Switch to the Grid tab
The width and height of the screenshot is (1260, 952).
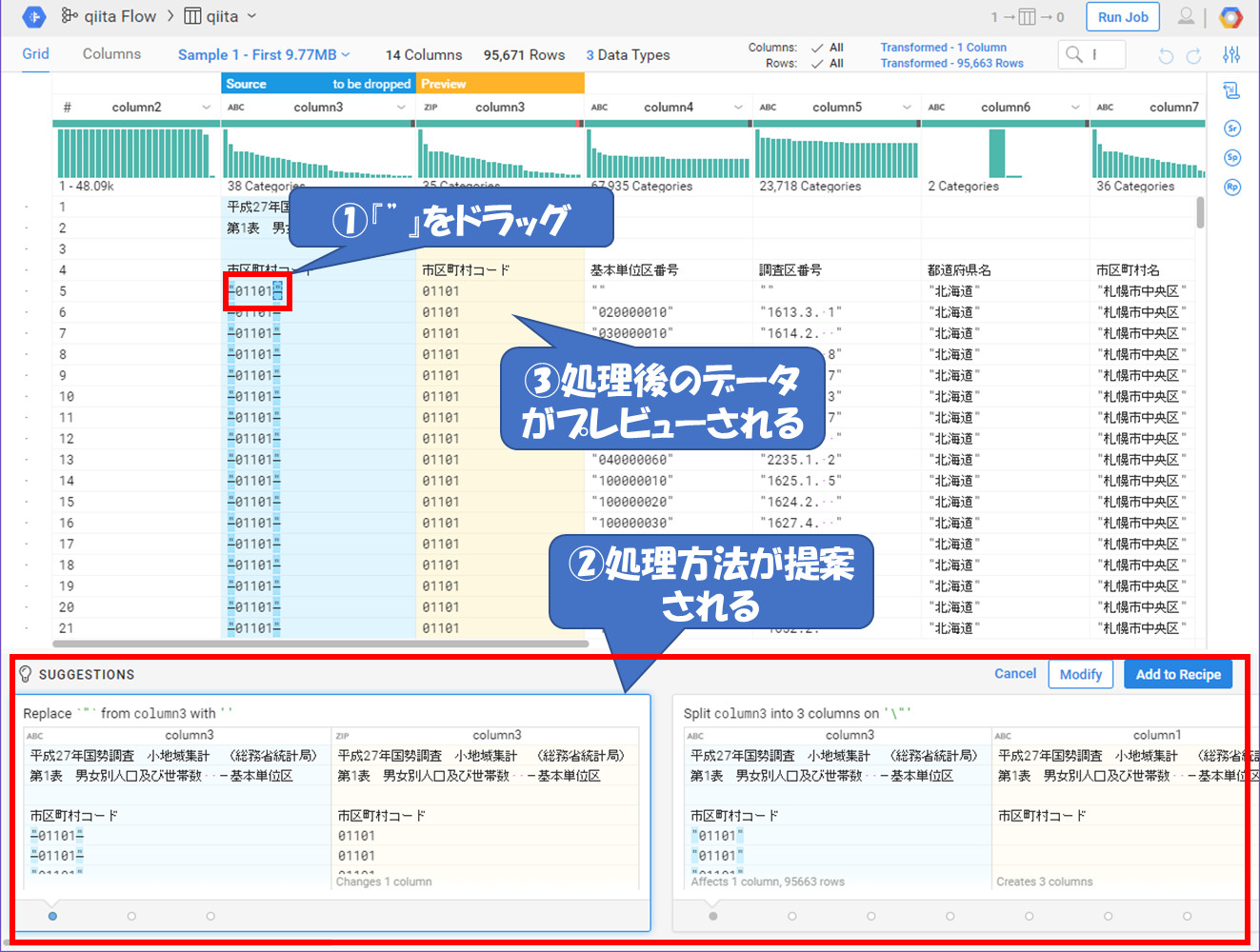coord(36,54)
